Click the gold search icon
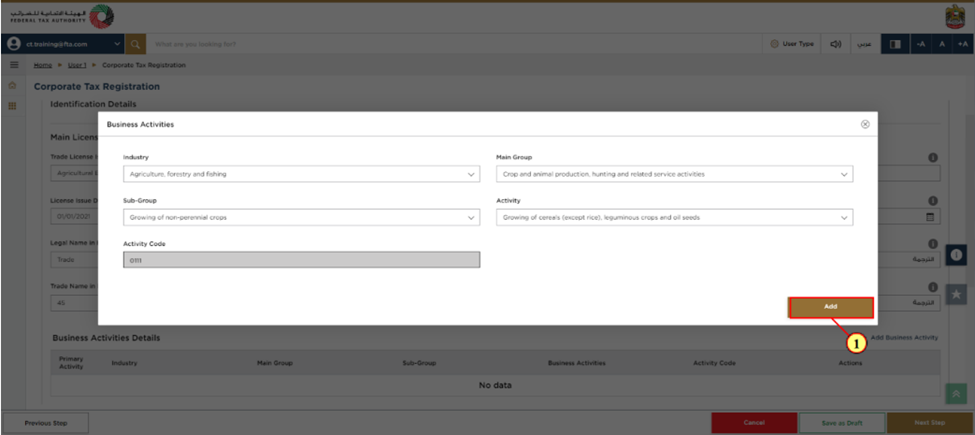Screen dimensions: 975x435 [136, 44]
